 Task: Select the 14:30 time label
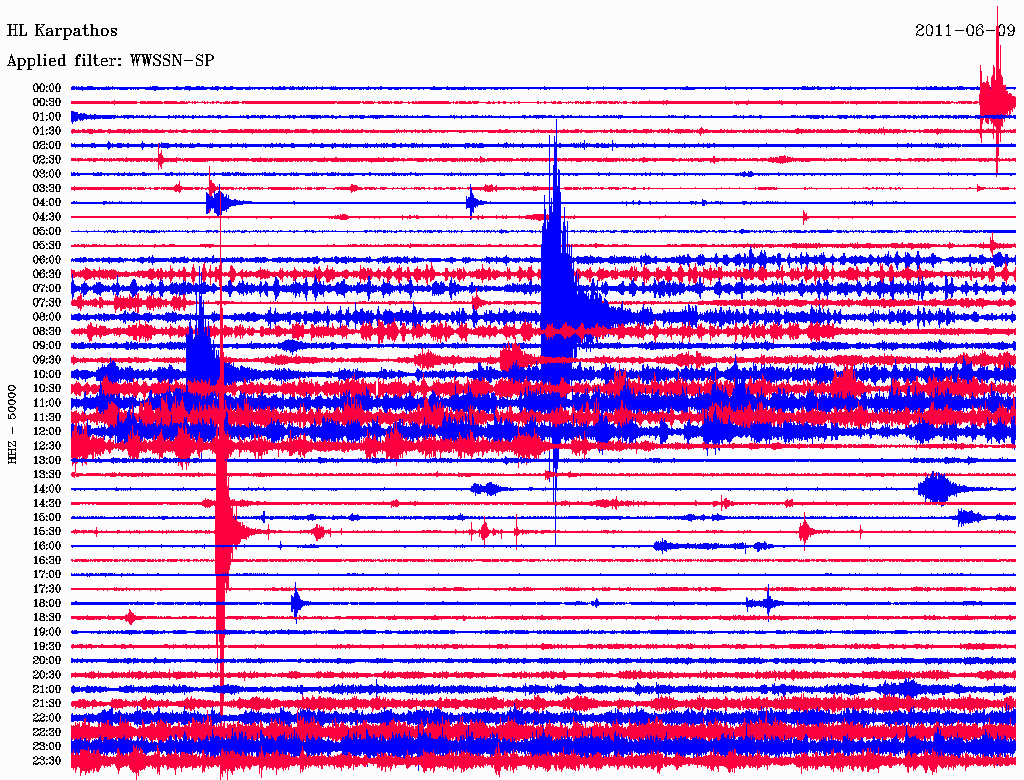pos(46,503)
